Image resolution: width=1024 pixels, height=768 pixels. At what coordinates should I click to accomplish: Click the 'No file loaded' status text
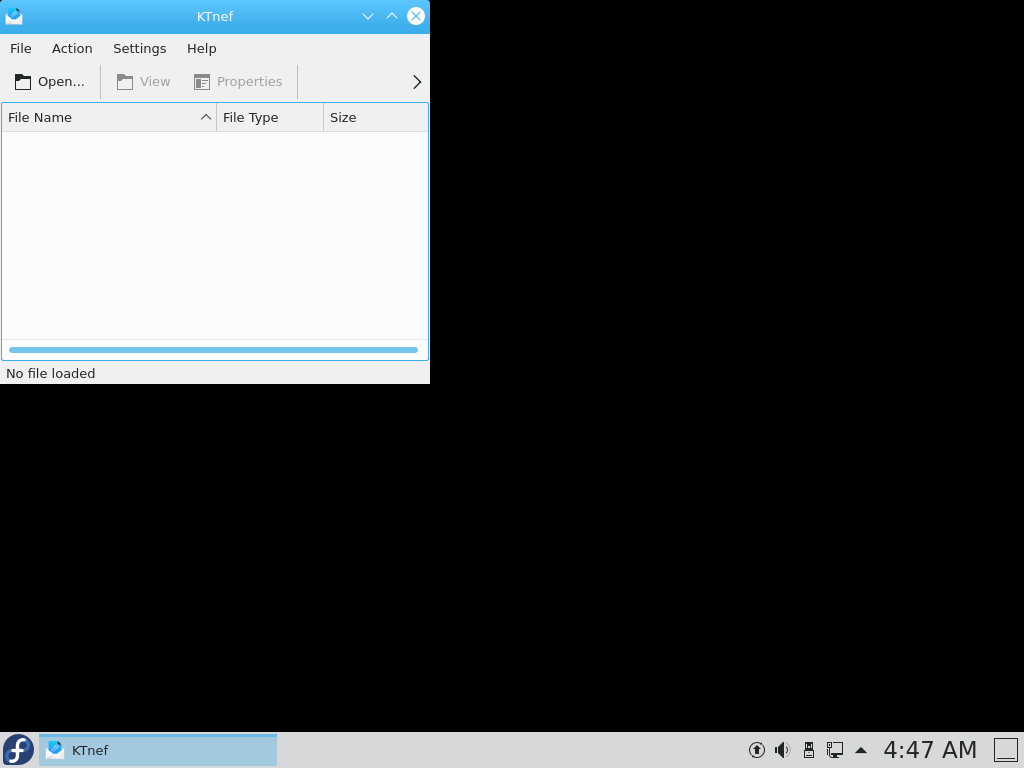[51, 374]
